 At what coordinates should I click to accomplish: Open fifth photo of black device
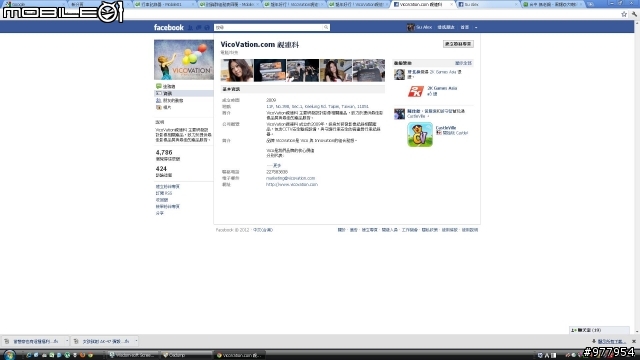pyautogui.click(x=369, y=70)
